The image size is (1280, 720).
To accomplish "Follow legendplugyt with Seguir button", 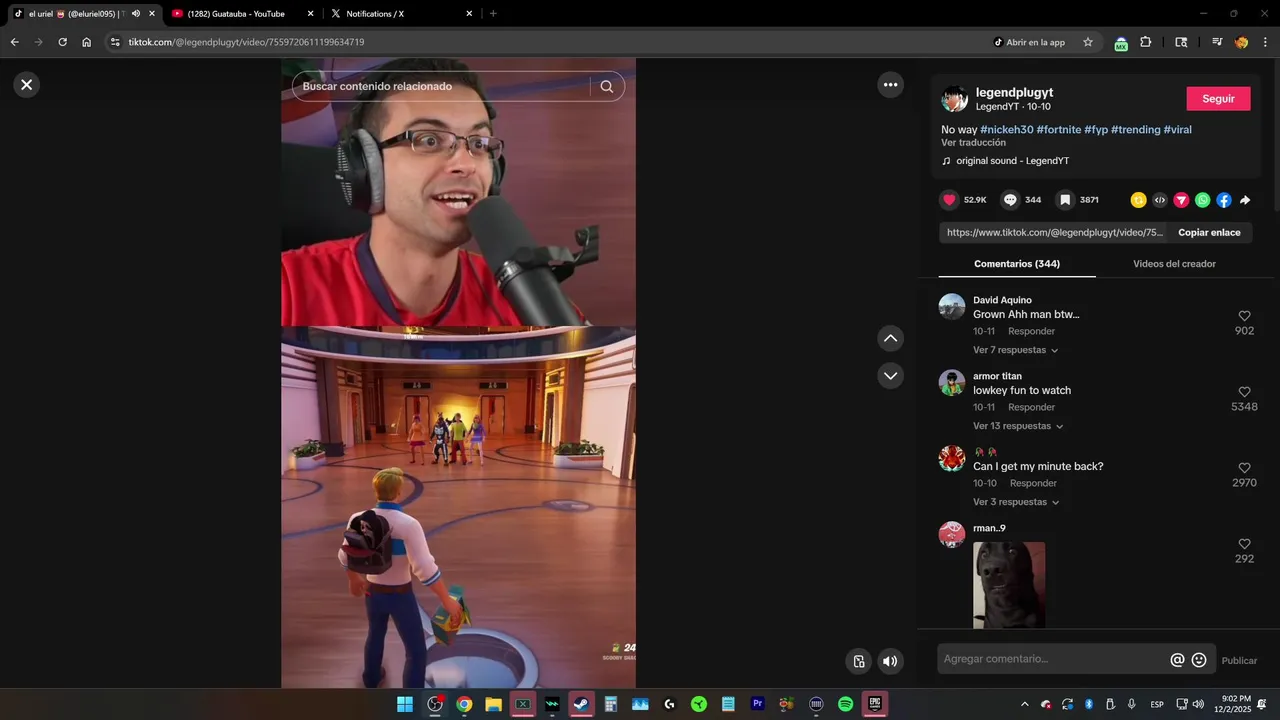I will (x=1218, y=99).
